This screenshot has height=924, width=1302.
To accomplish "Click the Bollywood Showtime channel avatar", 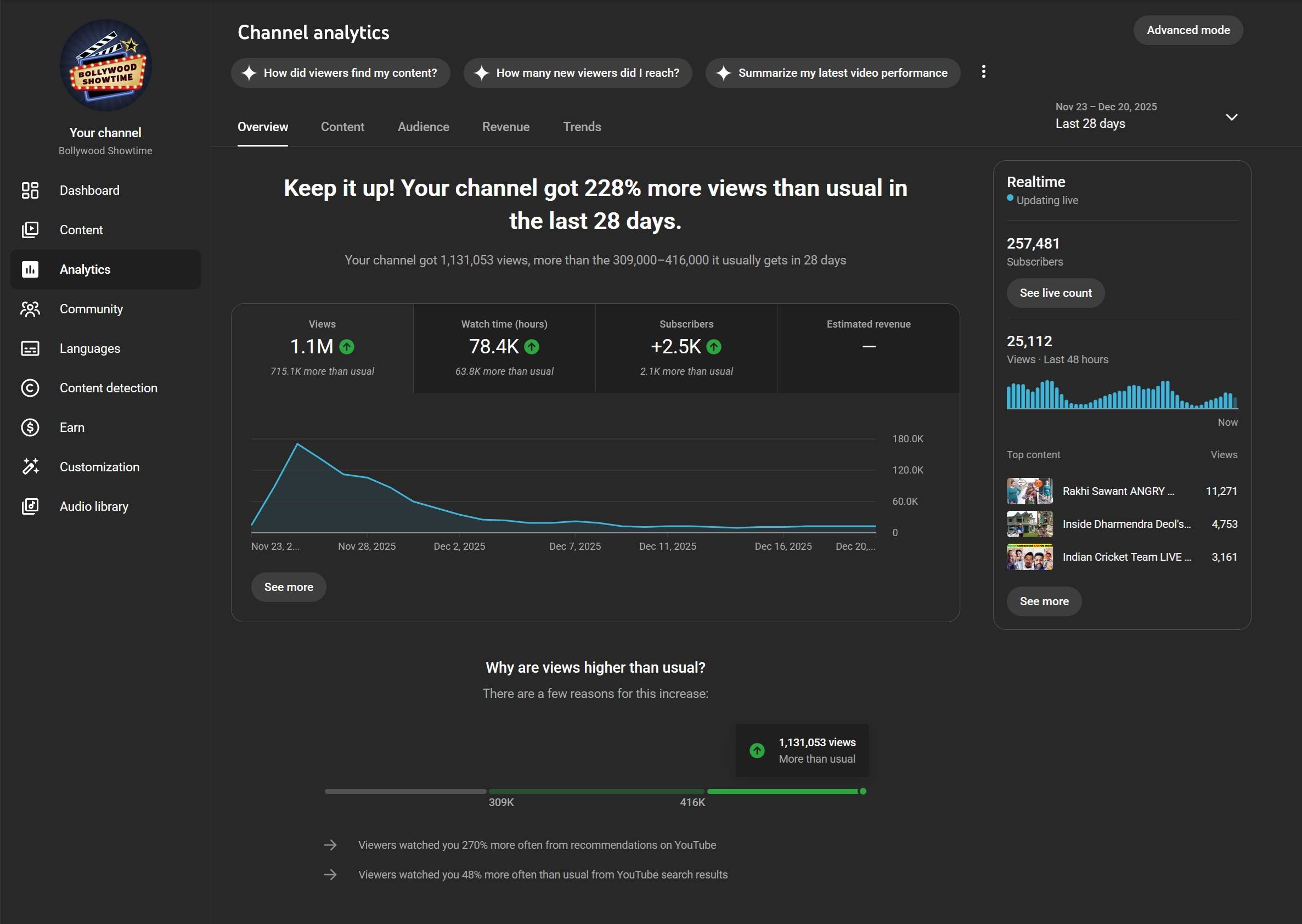I will pyautogui.click(x=105, y=65).
